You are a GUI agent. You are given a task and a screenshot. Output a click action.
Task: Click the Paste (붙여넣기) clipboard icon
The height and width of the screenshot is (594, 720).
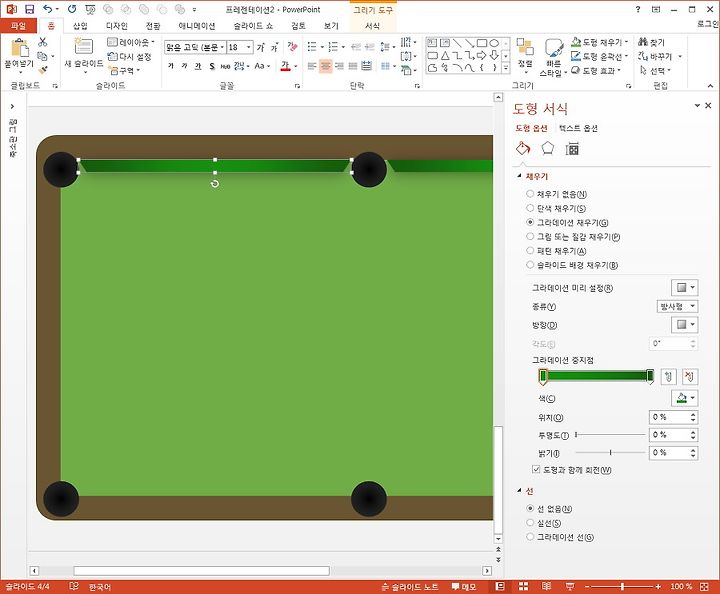(19, 48)
